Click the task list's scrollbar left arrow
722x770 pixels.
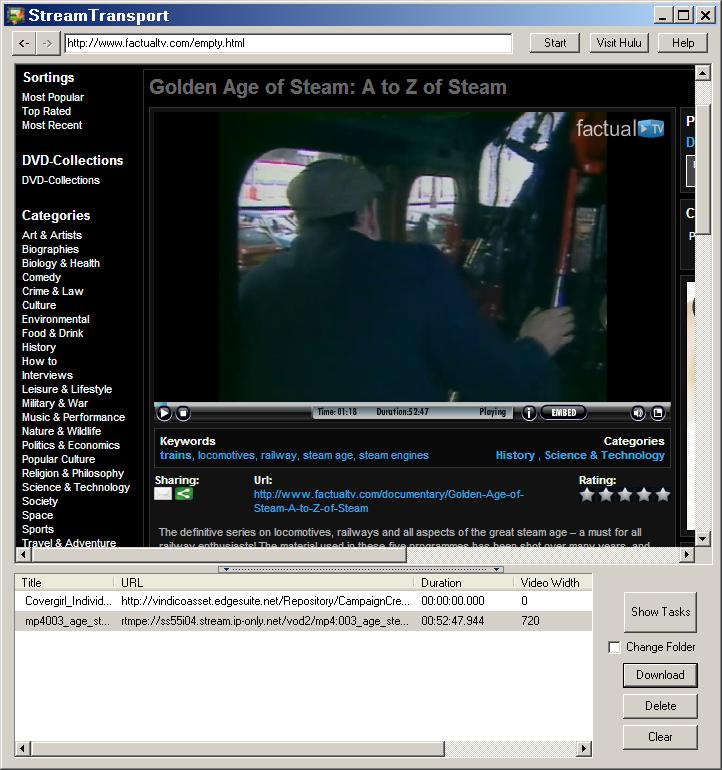22,749
